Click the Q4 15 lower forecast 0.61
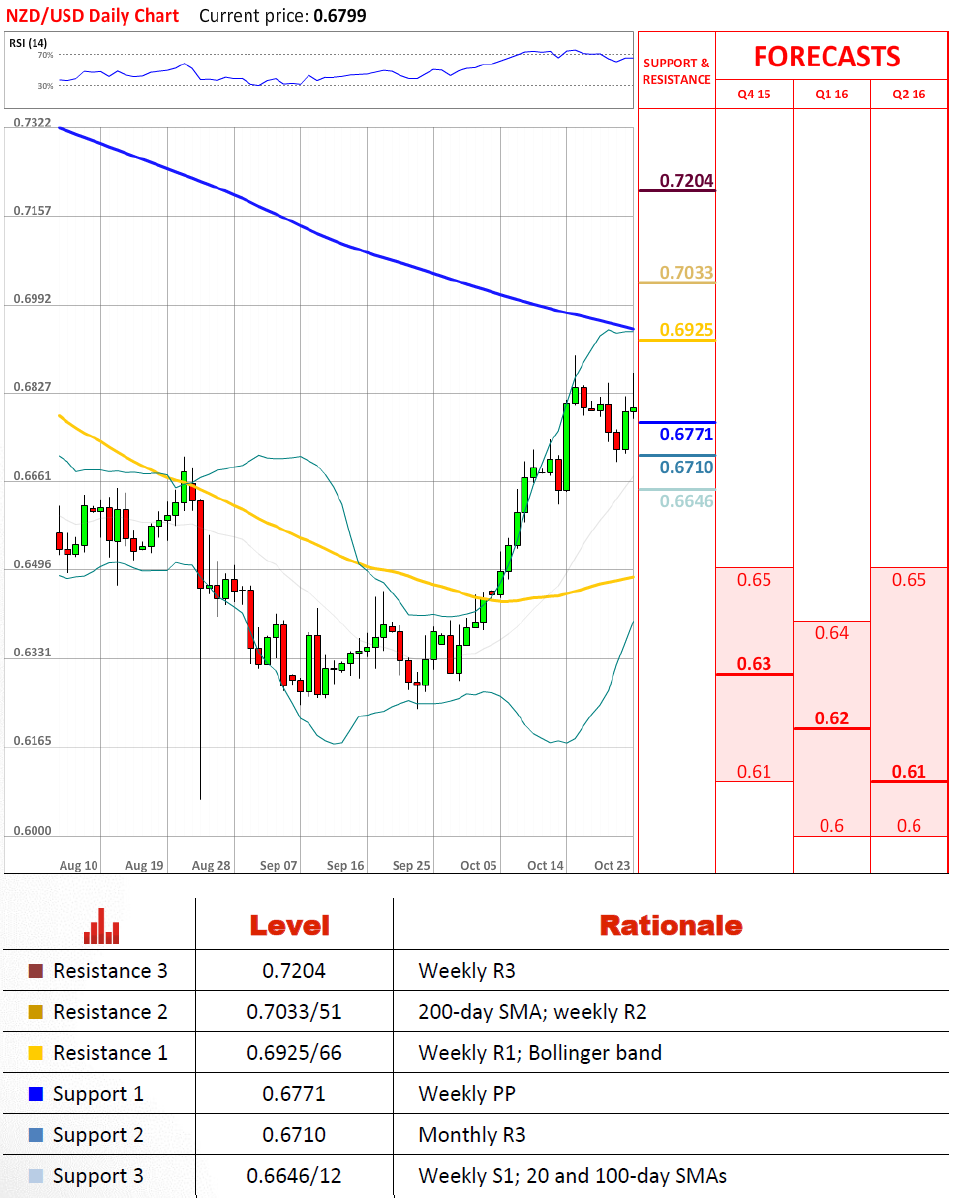 point(754,772)
